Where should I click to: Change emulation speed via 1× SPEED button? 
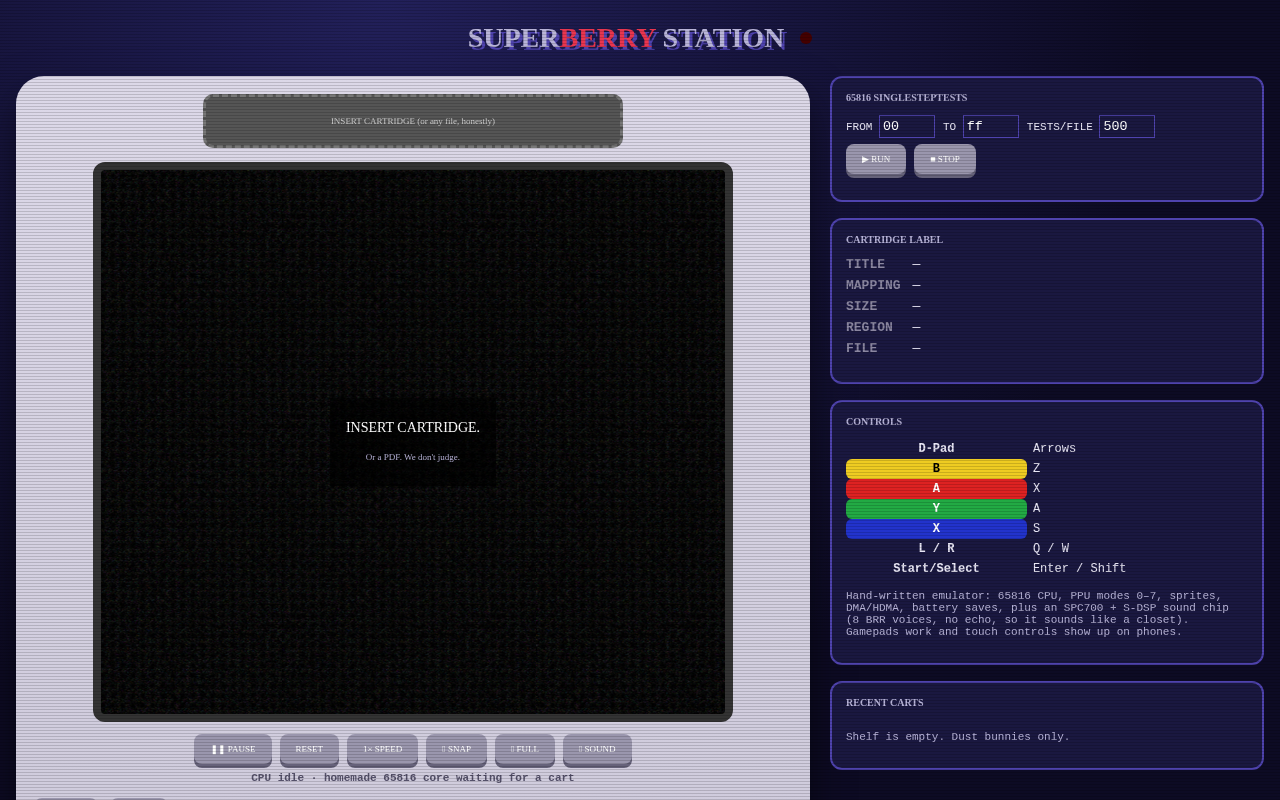[382, 749]
